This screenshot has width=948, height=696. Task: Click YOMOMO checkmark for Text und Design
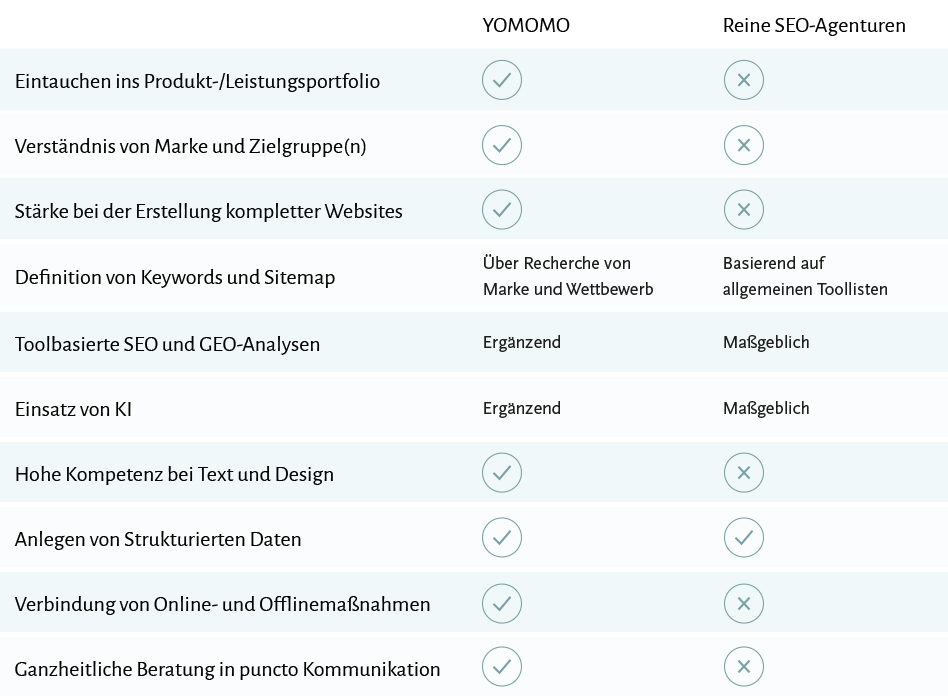[502, 473]
